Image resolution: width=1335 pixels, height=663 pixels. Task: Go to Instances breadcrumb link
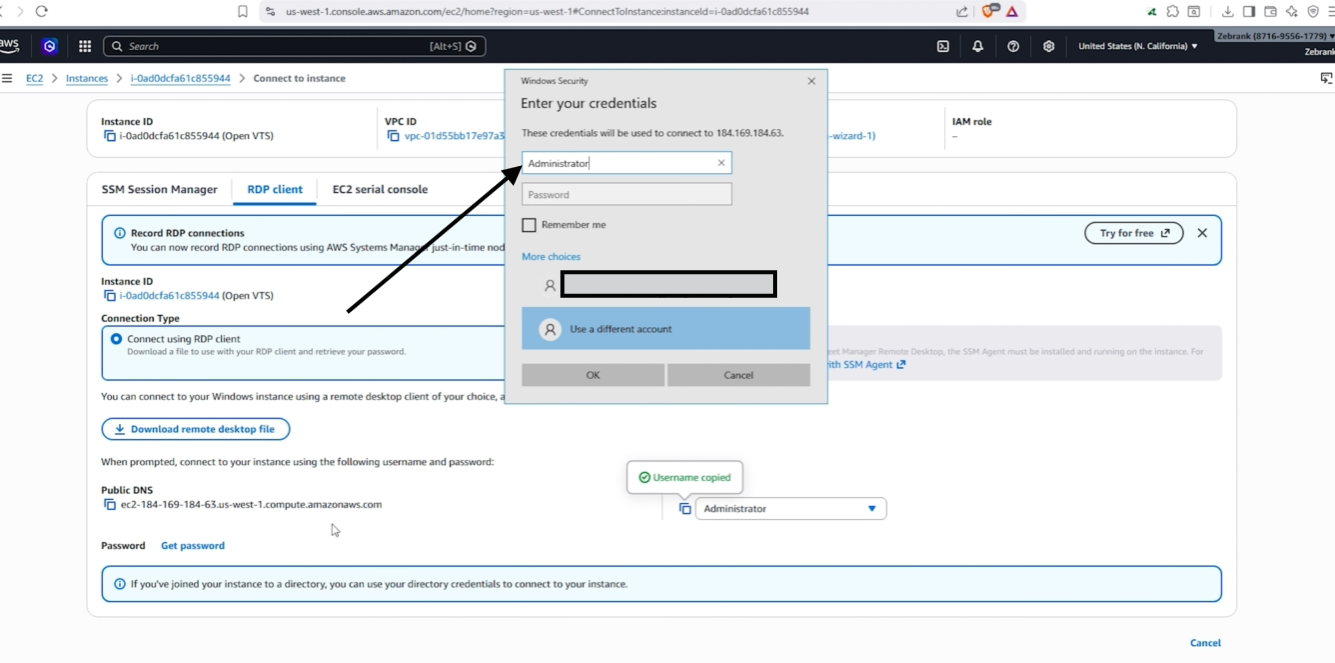click(87, 78)
